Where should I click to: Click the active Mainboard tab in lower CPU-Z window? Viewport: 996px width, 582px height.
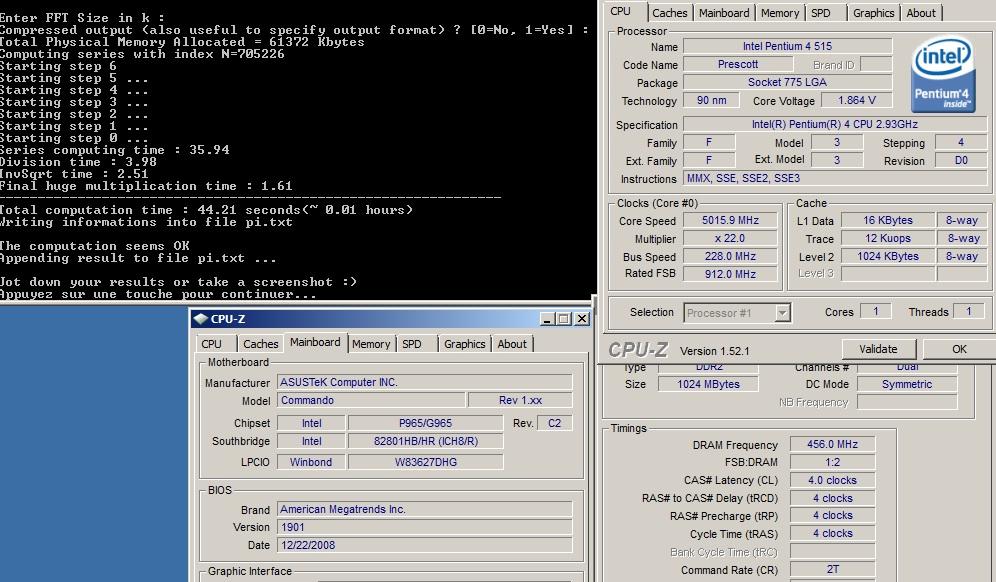315,342
